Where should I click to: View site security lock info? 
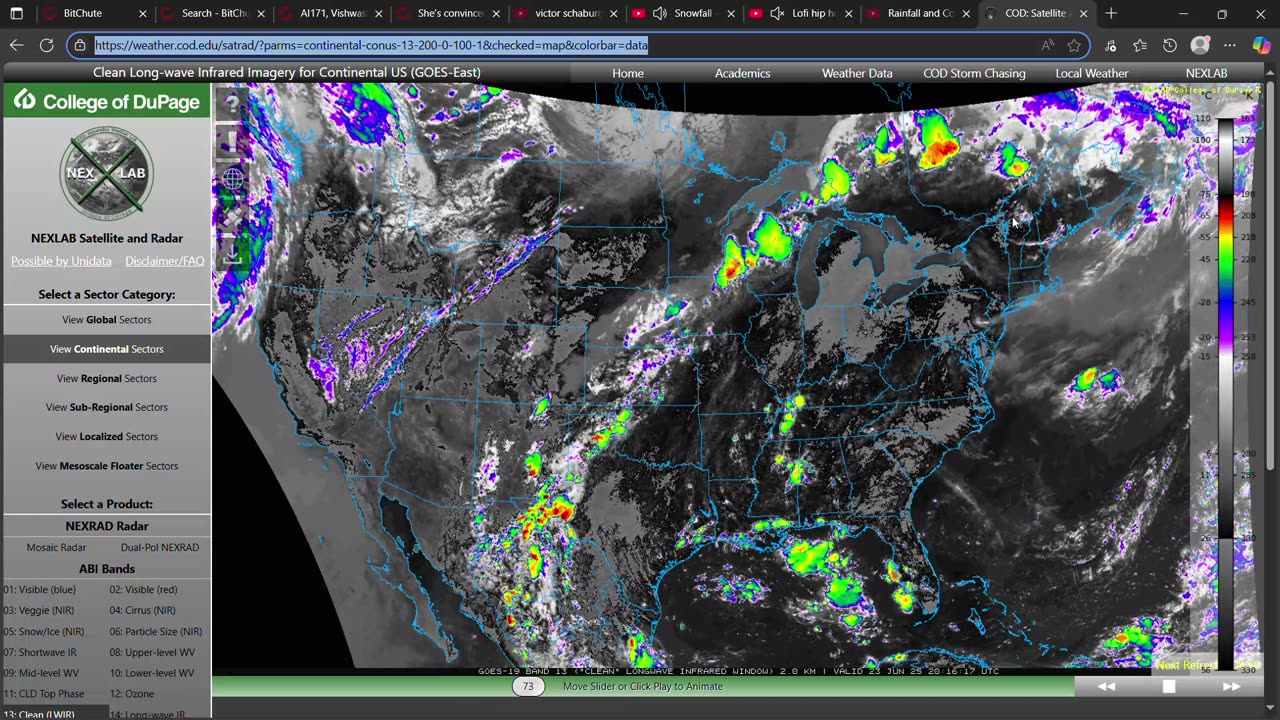[x=80, y=45]
